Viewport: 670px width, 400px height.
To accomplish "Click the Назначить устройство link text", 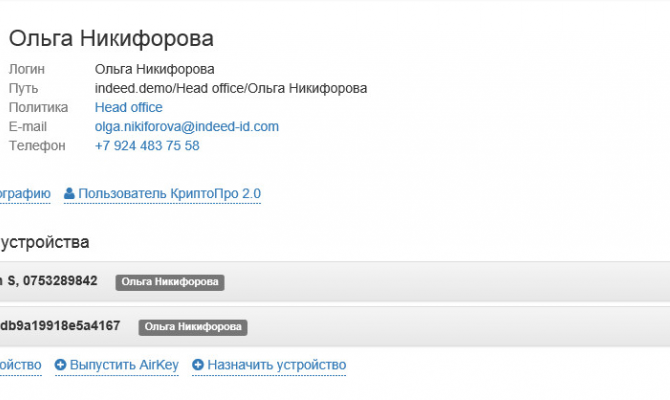I will pos(276,365).
